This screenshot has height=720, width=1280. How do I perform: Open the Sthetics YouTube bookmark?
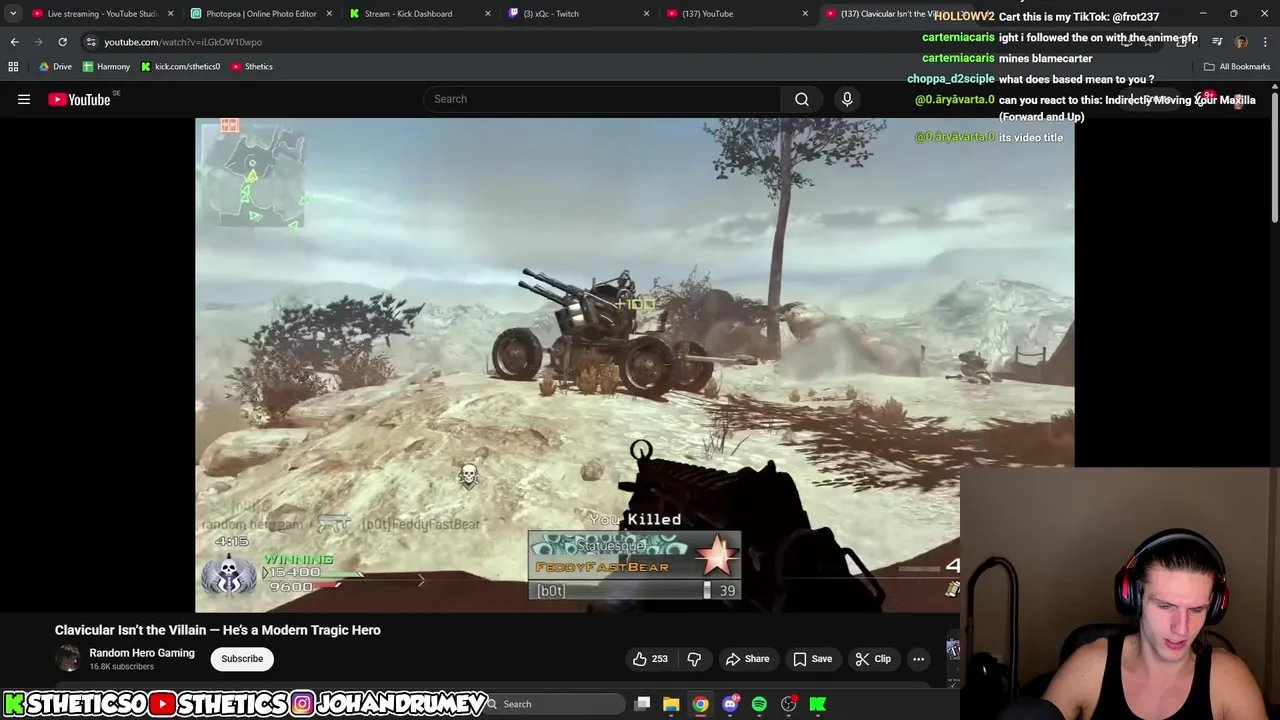coord(251,67)
